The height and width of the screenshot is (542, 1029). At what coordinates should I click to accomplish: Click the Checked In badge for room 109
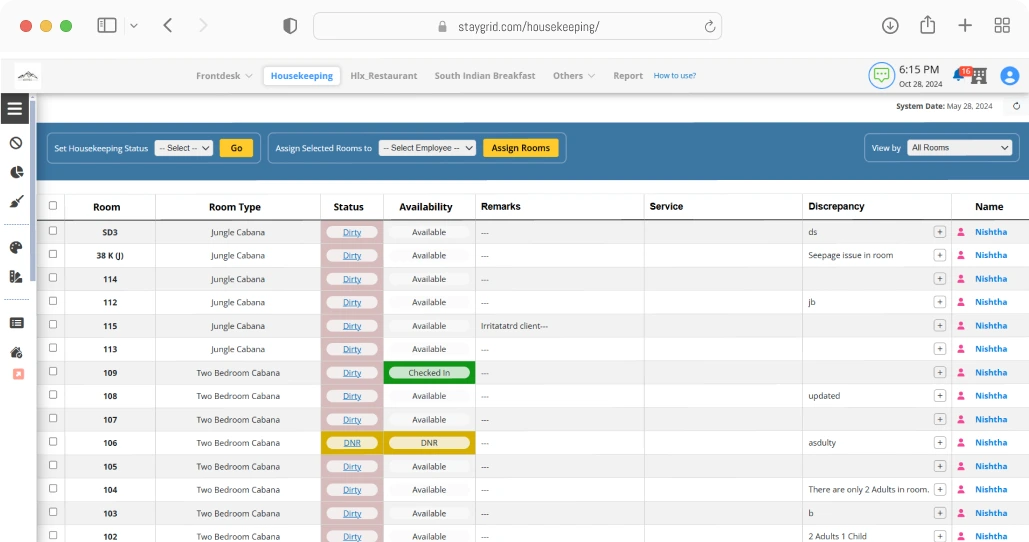(x=429, y=373)
